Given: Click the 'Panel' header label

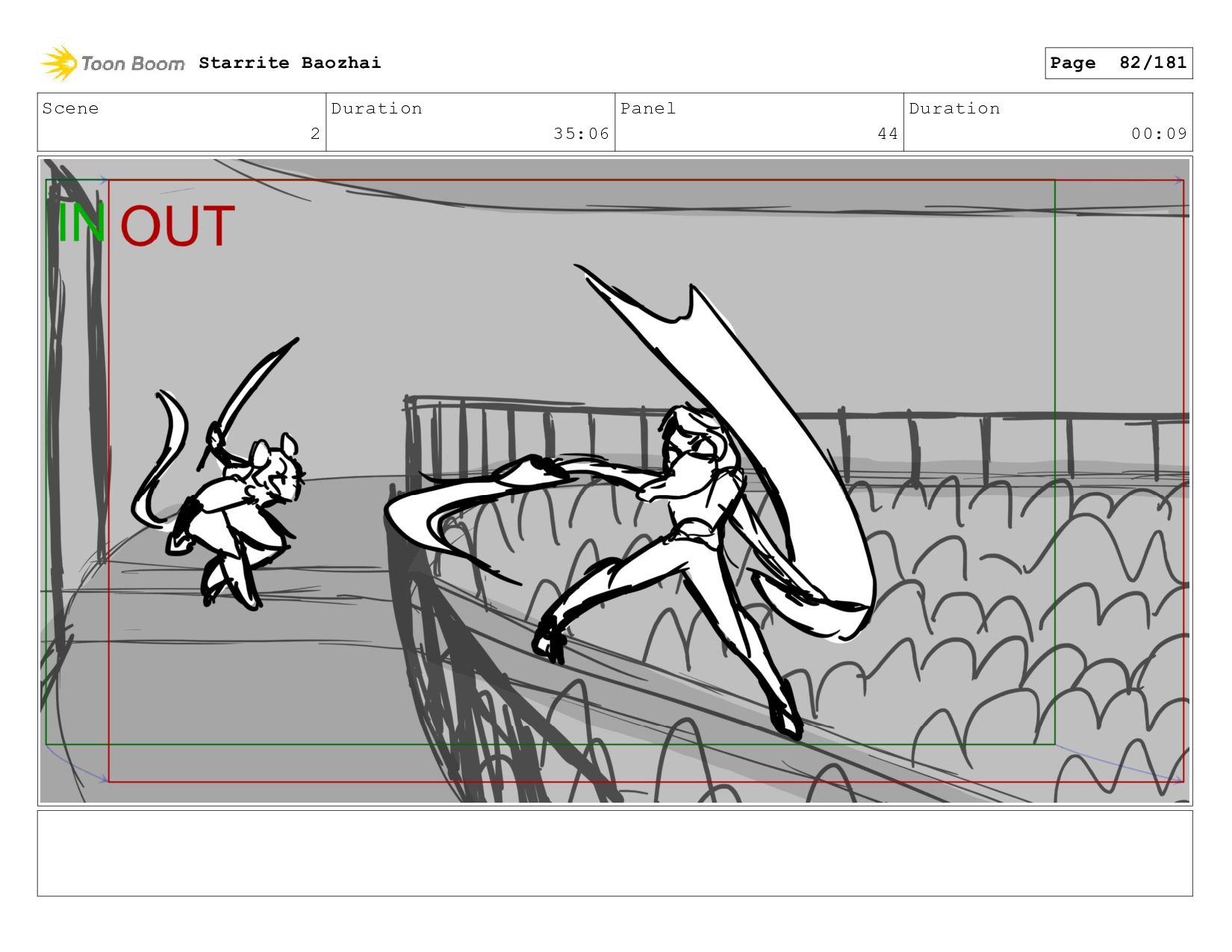Looking at the screenshot, I should pyautogui.click(x=648, y=108).
